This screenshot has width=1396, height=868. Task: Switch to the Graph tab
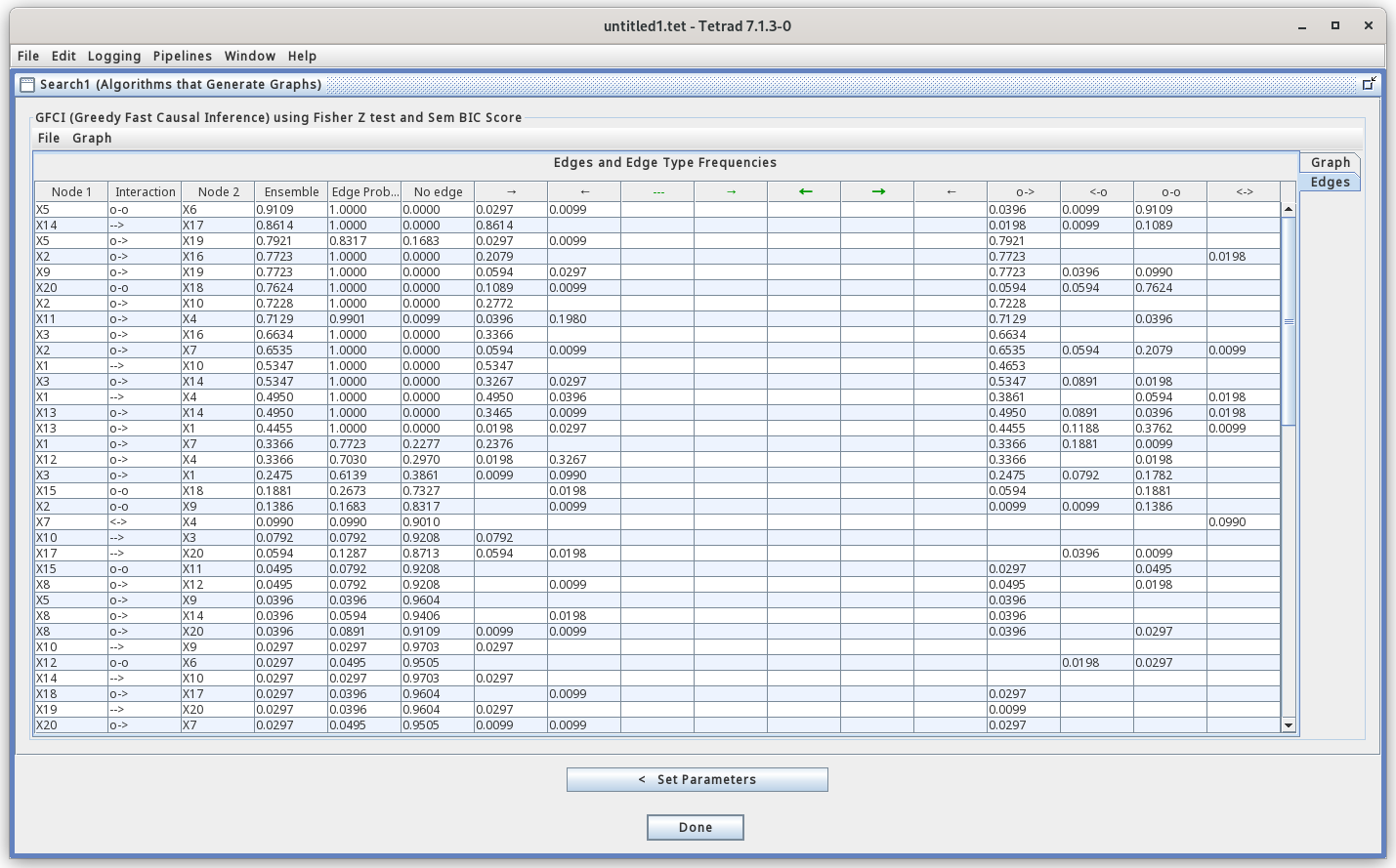point(1329,161)
